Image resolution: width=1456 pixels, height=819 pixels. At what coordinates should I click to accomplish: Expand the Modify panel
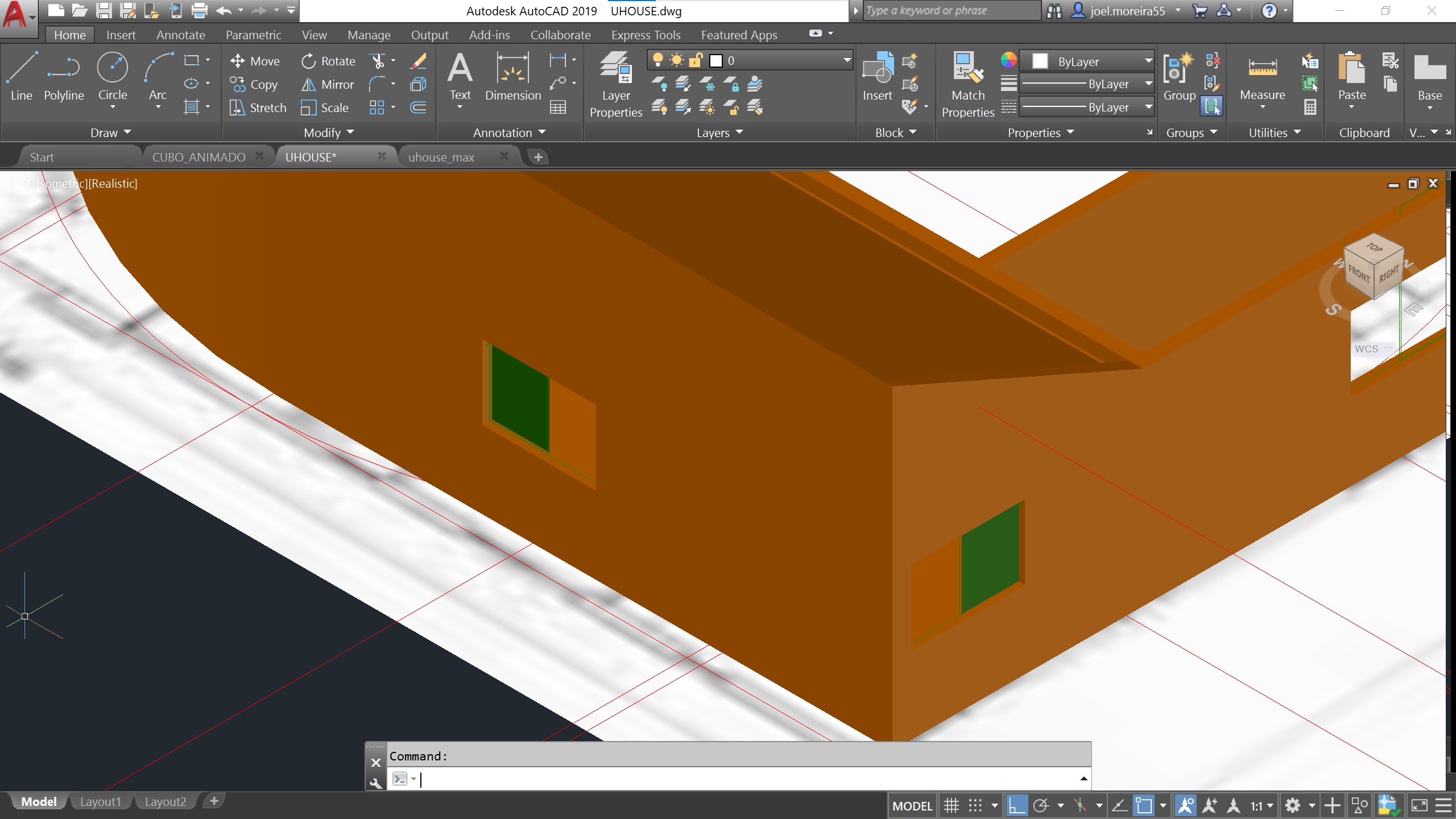329,133
